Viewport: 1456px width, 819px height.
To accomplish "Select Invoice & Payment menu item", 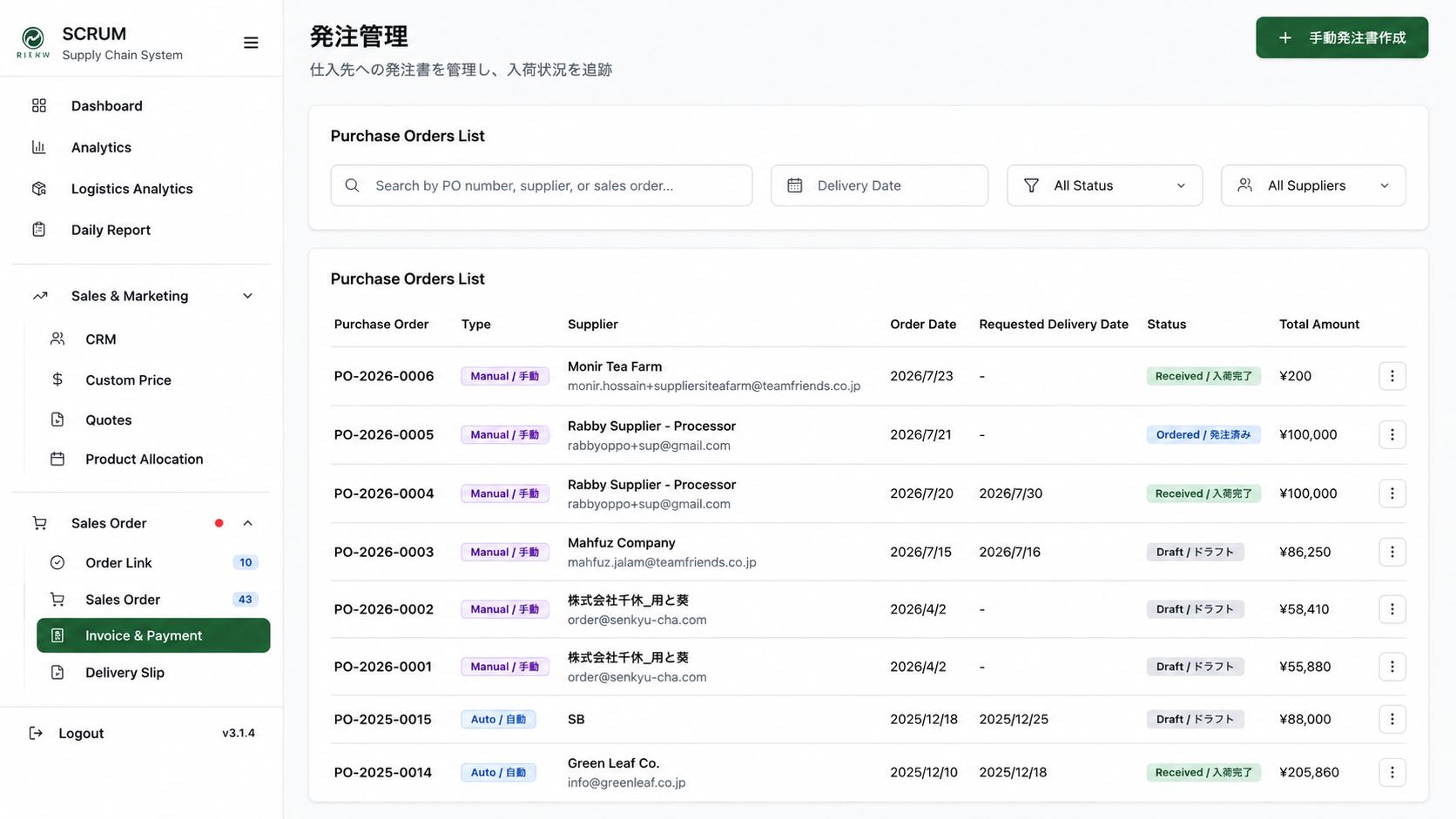I will click(x=153, y=635).
